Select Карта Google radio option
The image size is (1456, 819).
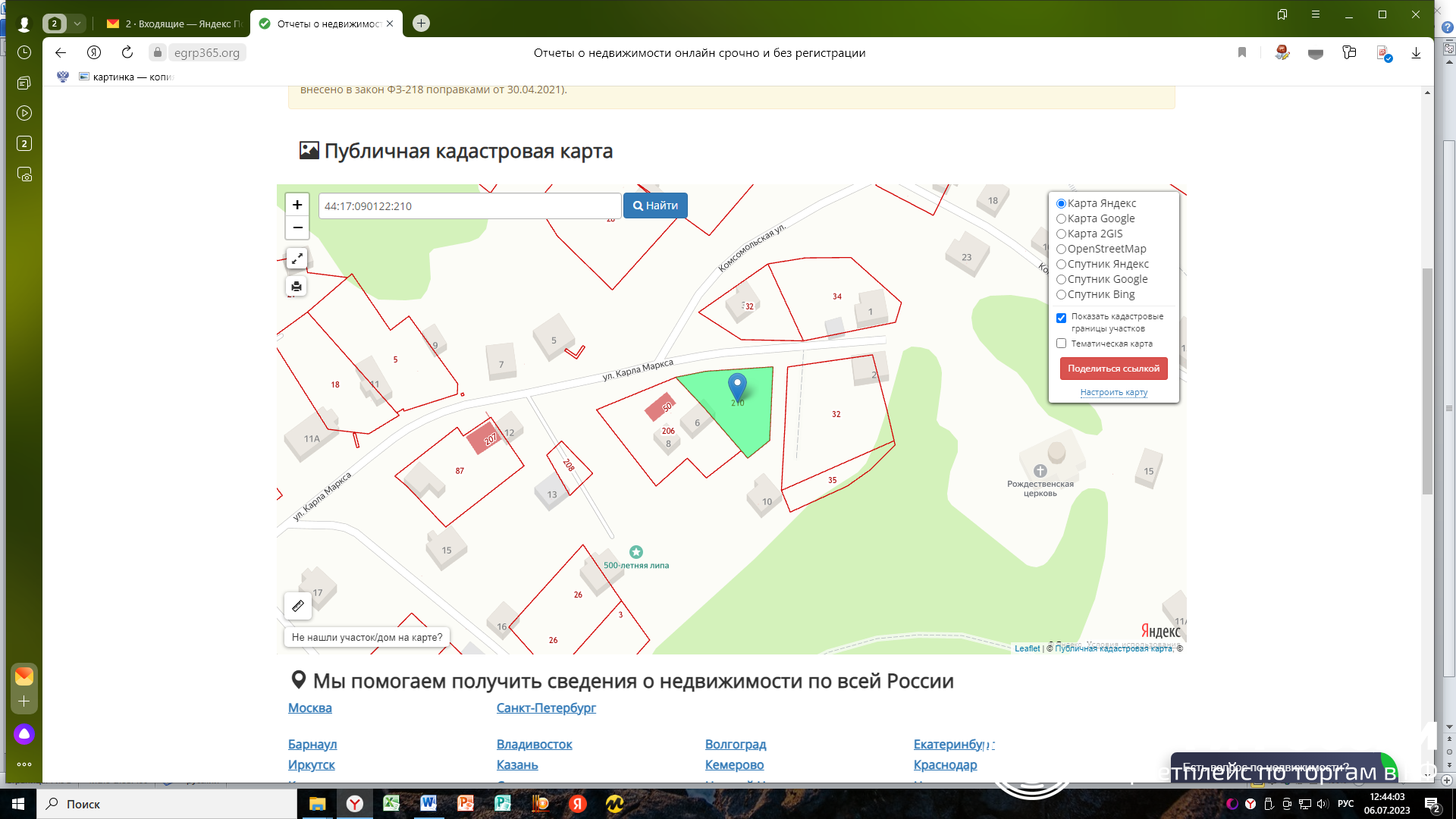(x=1062, y=219)
